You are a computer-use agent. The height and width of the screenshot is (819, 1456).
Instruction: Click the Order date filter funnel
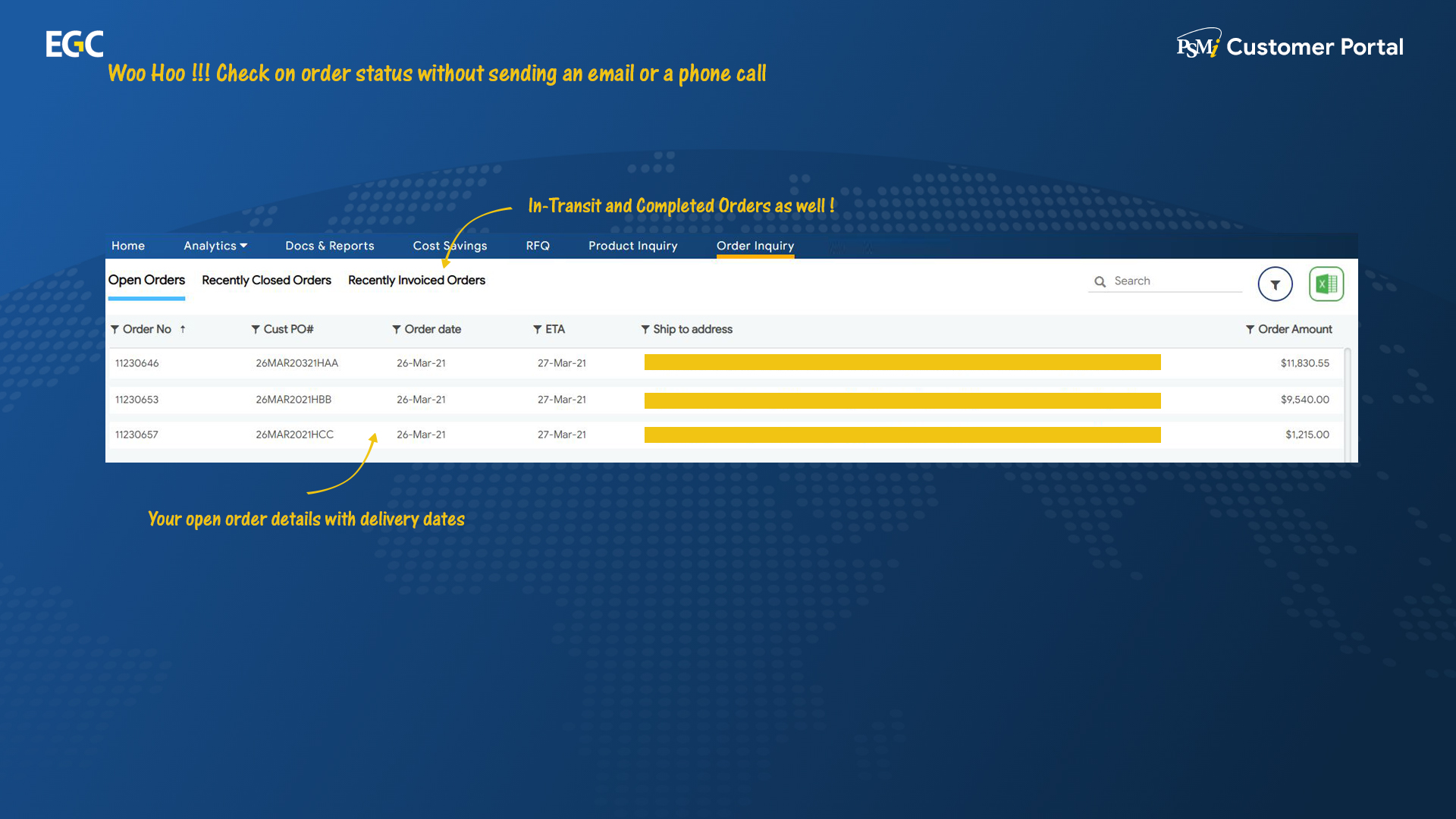(397, 329)
